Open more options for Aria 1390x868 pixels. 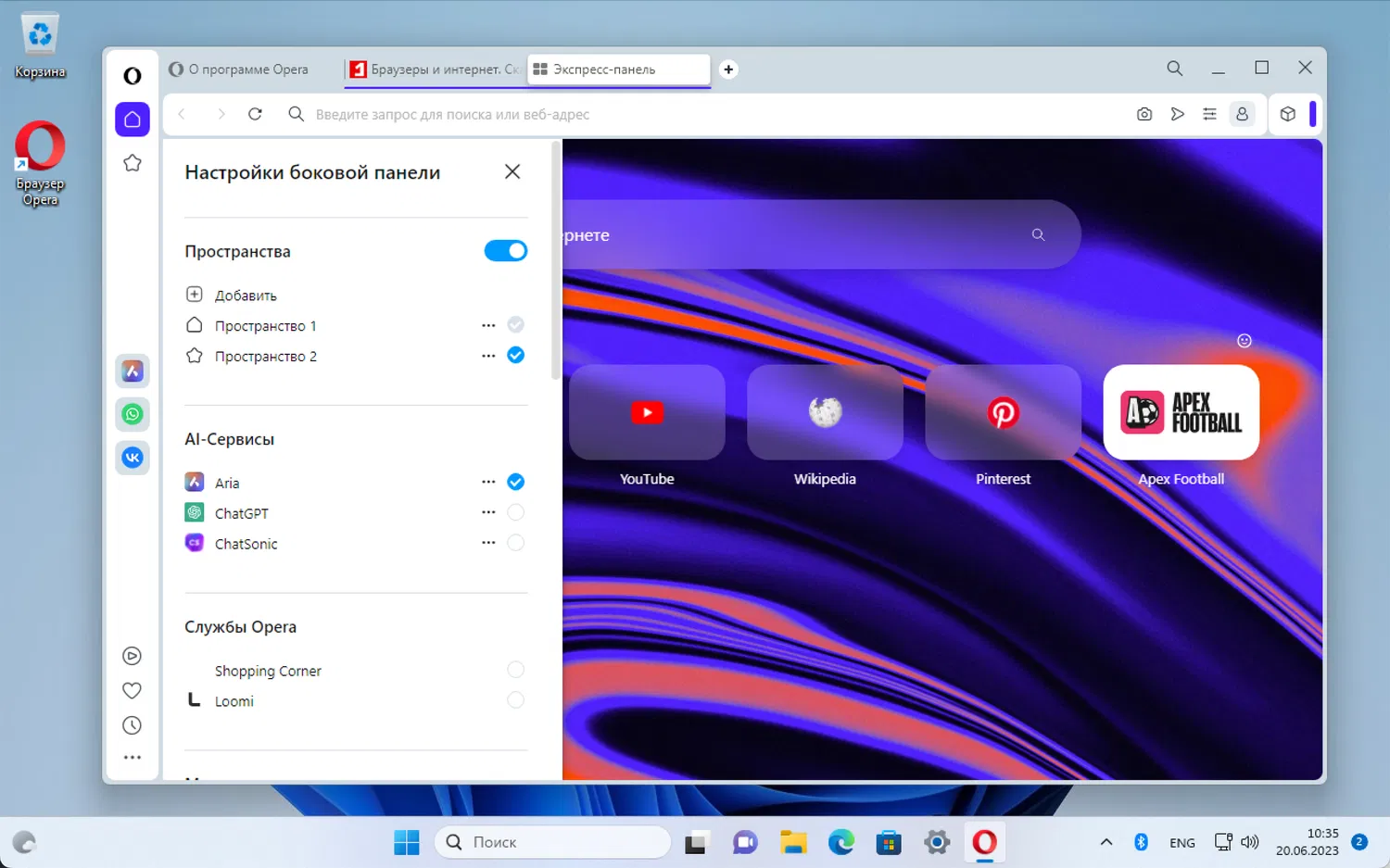488,482
